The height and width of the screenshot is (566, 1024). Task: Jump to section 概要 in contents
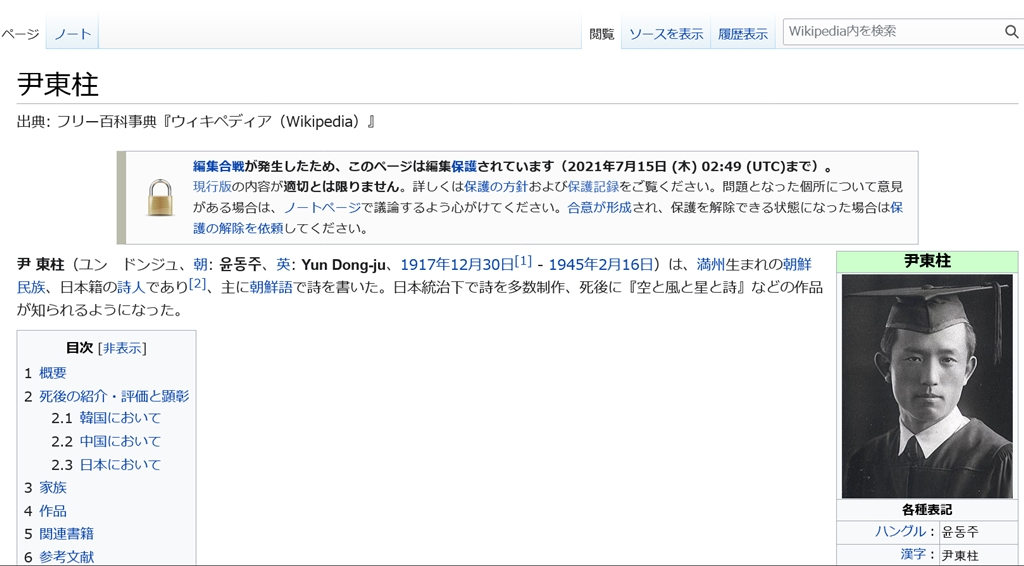pos(53,373)
